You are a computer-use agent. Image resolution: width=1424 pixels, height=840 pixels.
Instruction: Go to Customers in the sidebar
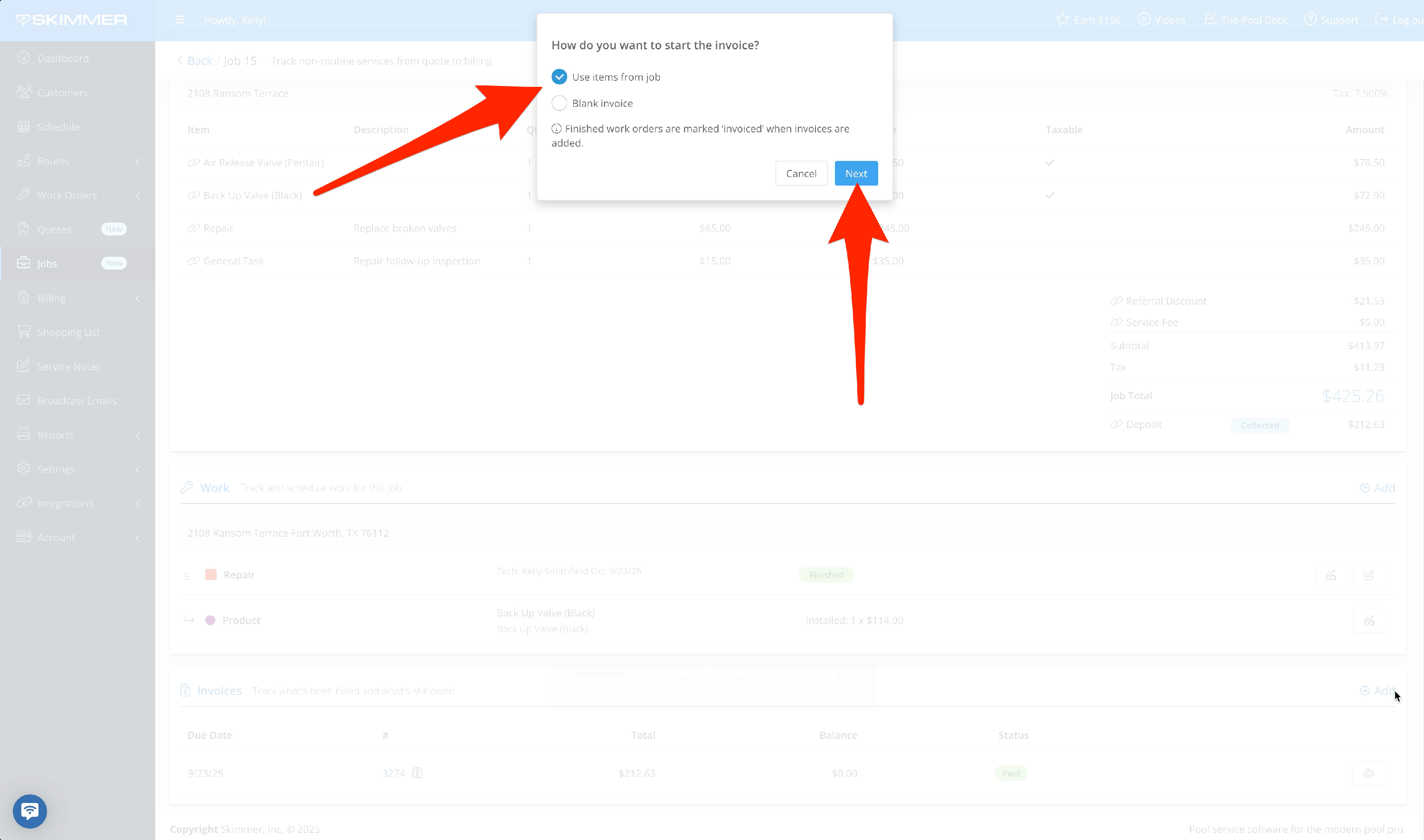coord(62,92)
